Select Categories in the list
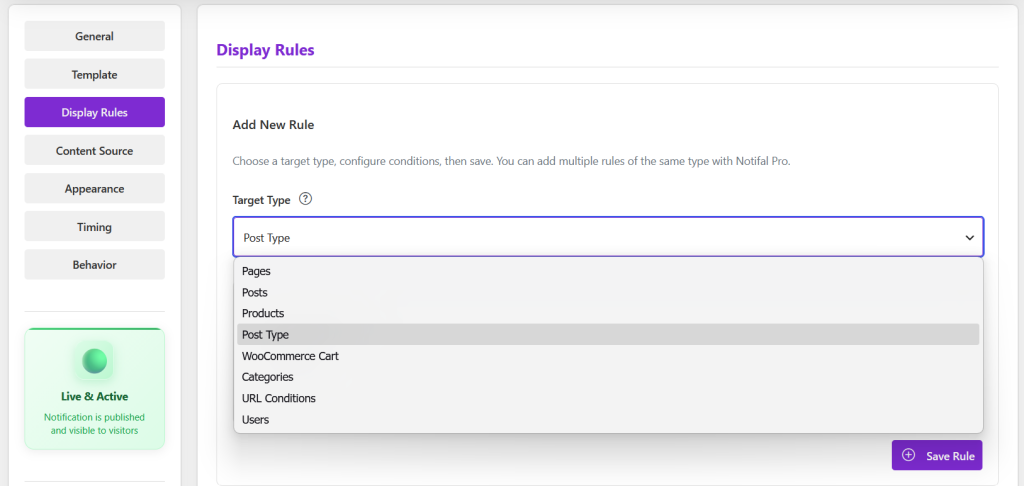Image resolution: width=1024 pixels, height=486 pixels. point(608,377)
